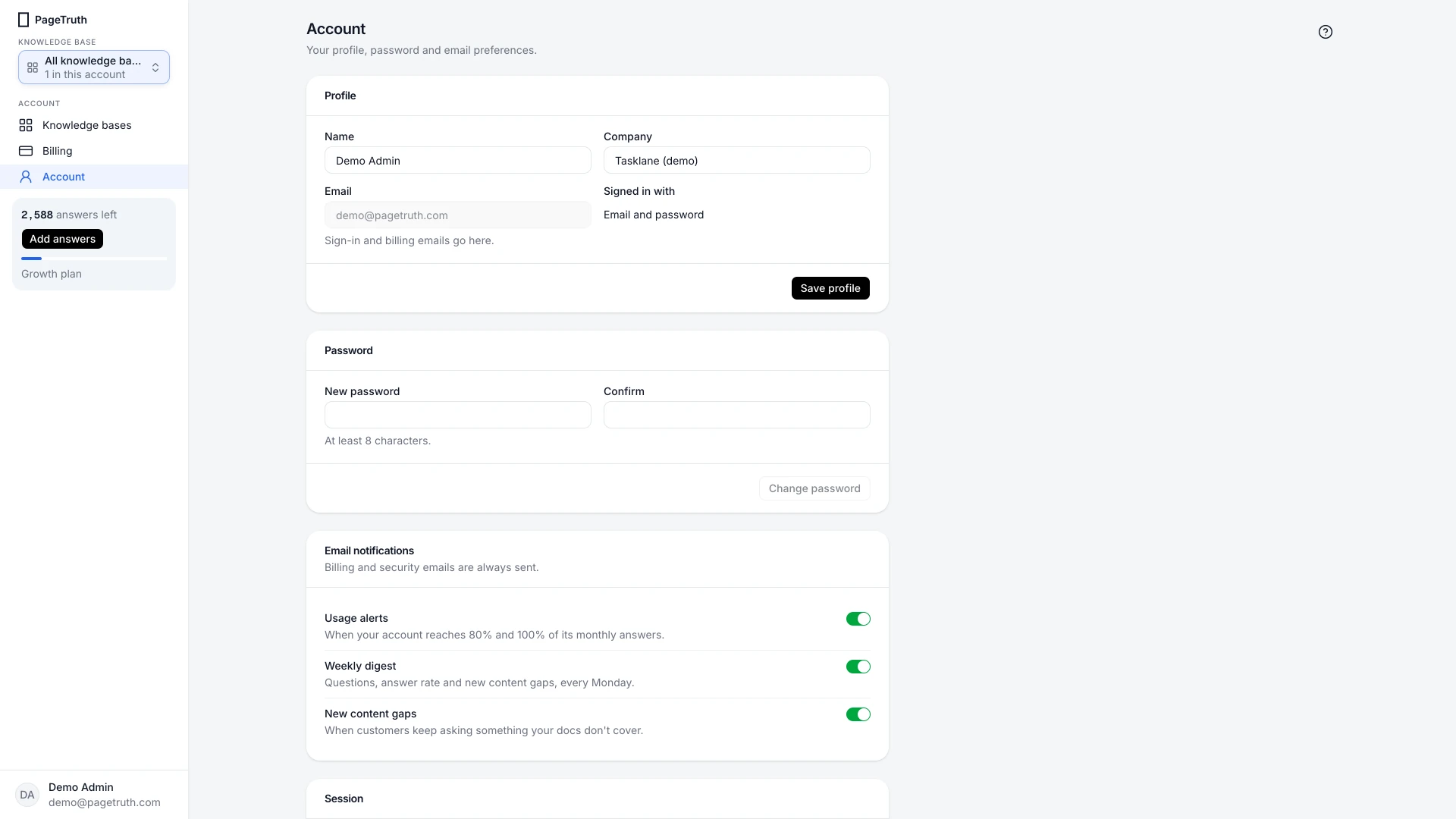The height and width of the screenshot is (819, 1456).
Task: Click the Change password button
Action: [x=814, y=488]
